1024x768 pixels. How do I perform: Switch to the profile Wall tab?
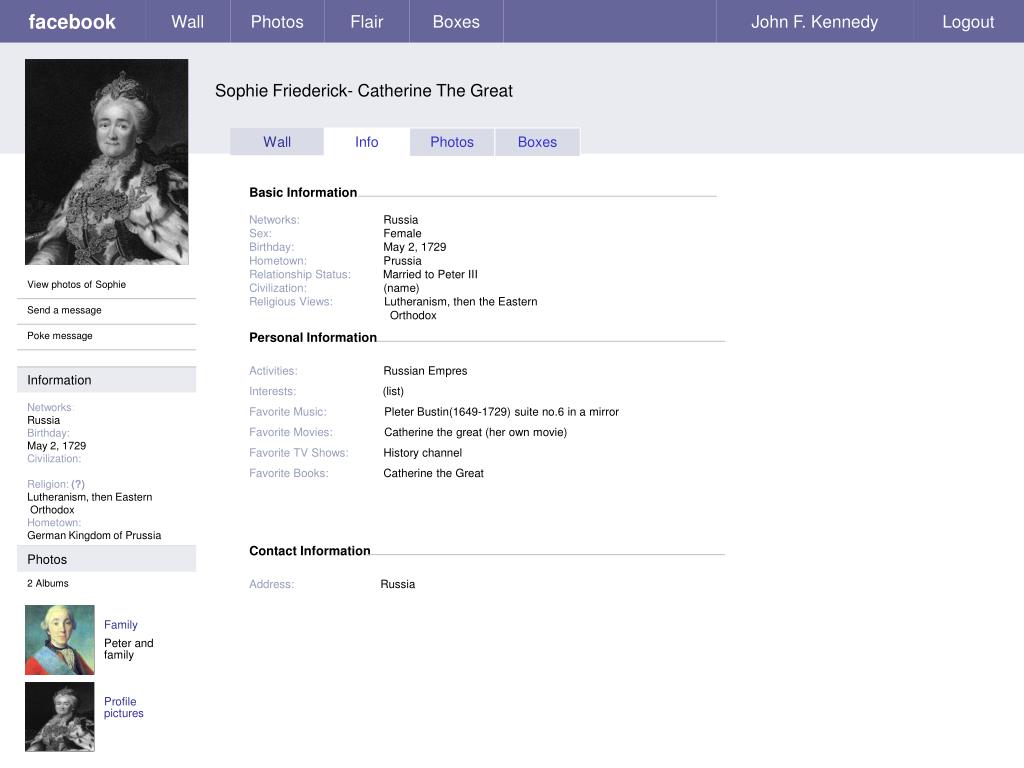(277, 142)
